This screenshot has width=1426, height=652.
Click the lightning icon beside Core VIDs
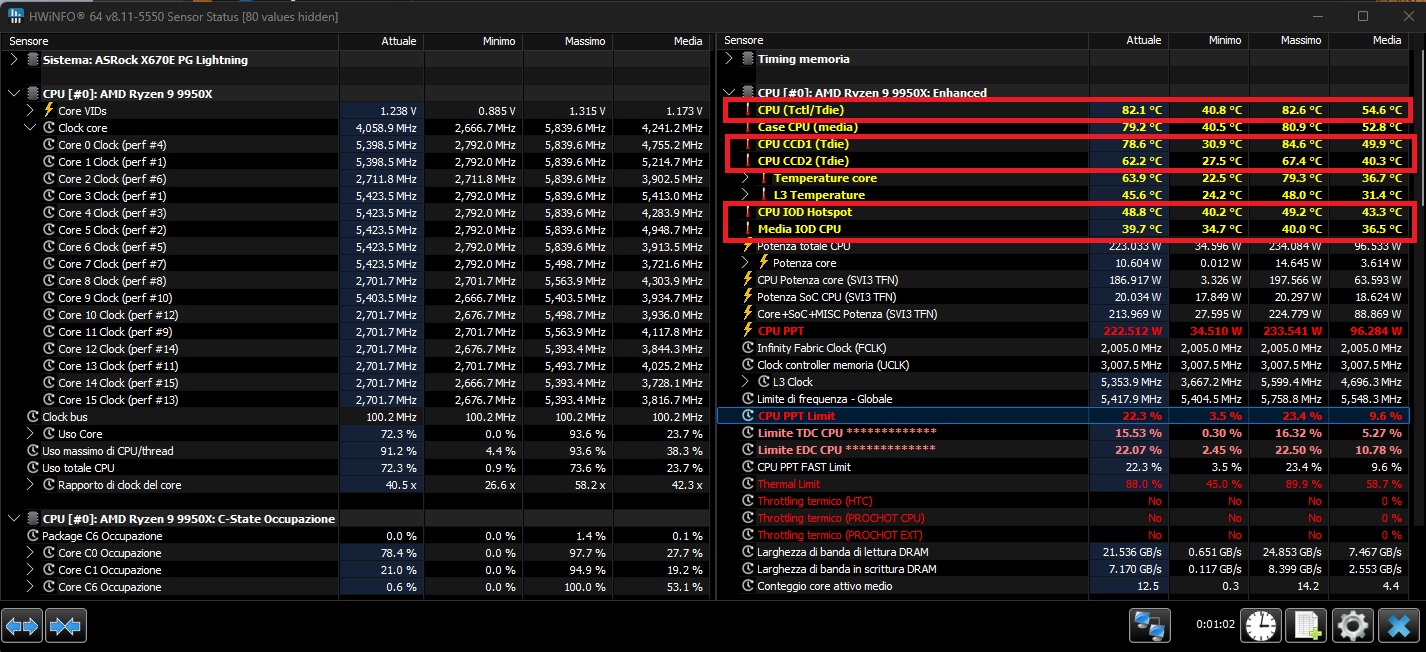pyautogui.click(x=49, y=111)
